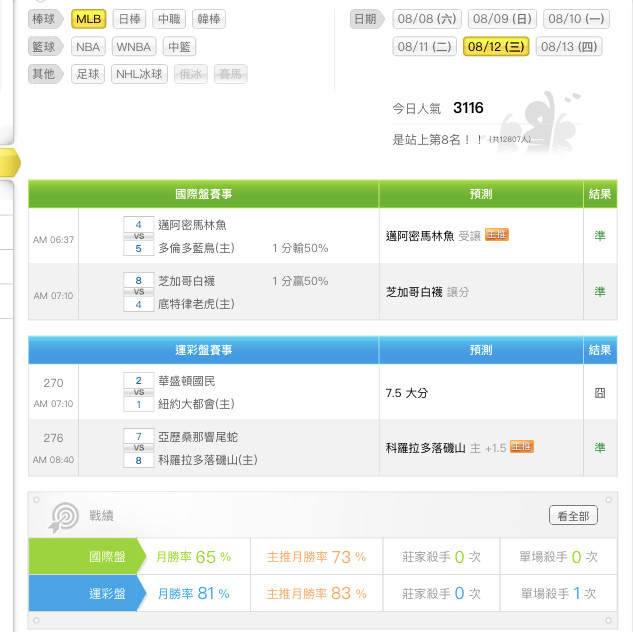Select the 中籃 filter
This screenshot has height=632, width=633.
tap(179, 47)
